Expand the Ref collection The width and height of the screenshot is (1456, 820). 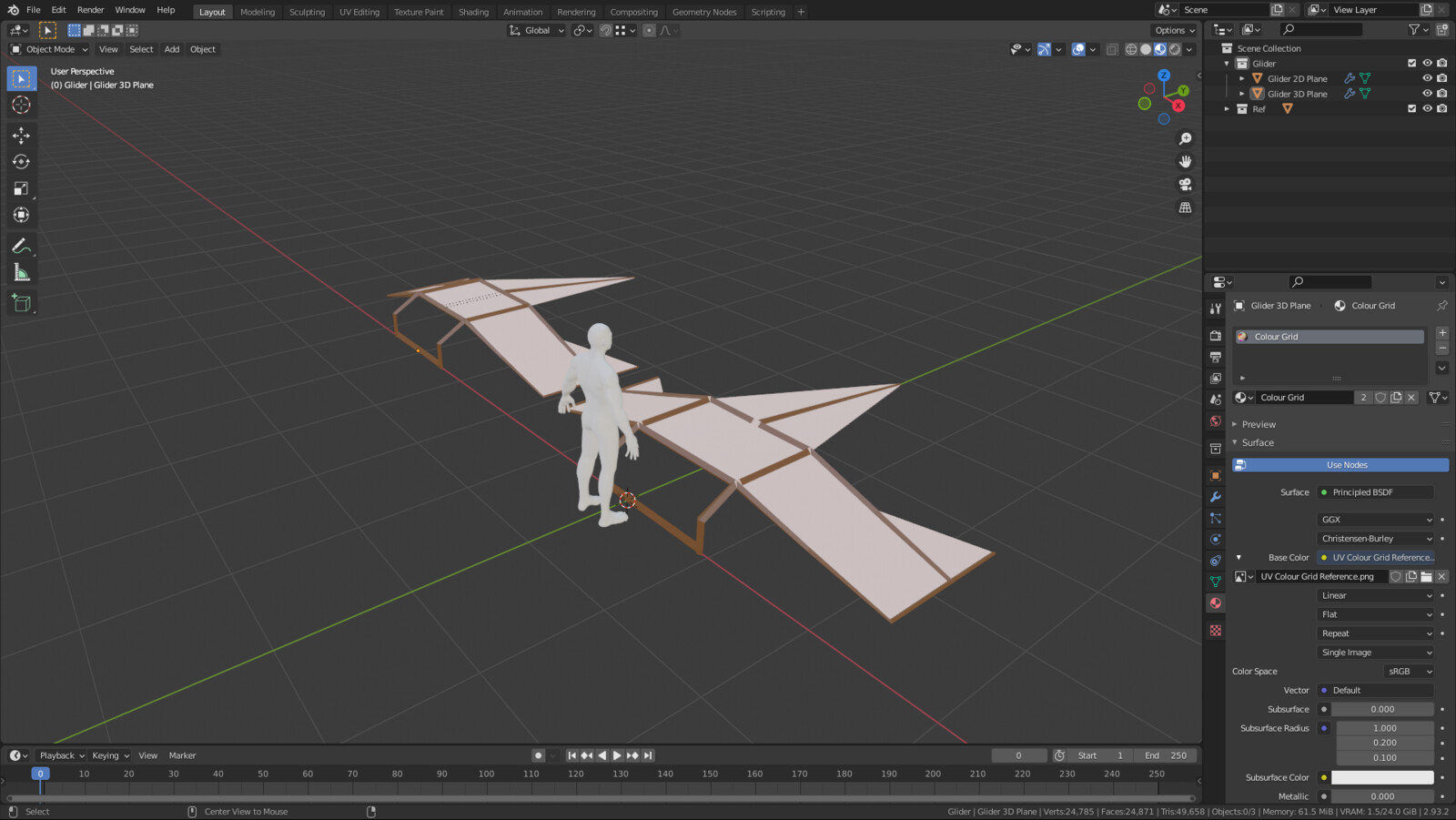pos(1227,109)
